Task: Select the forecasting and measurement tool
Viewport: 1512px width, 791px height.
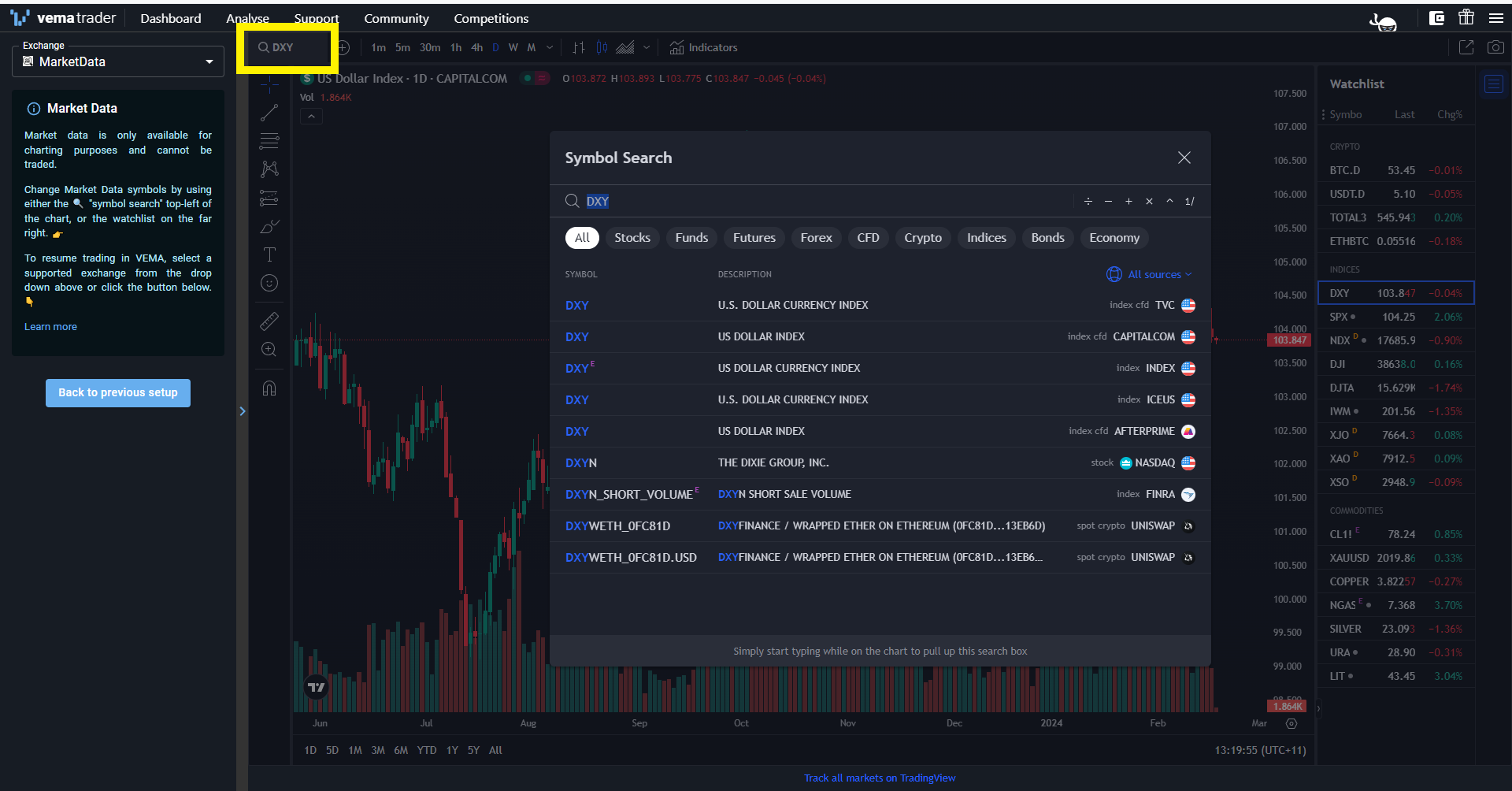Action: pos(269,198)
